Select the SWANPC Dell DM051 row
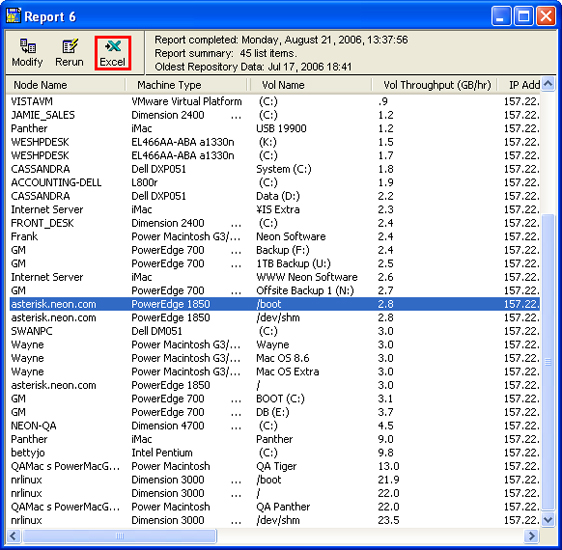The height and width of the screenshot is (550, 562). (x=275, y=331)
